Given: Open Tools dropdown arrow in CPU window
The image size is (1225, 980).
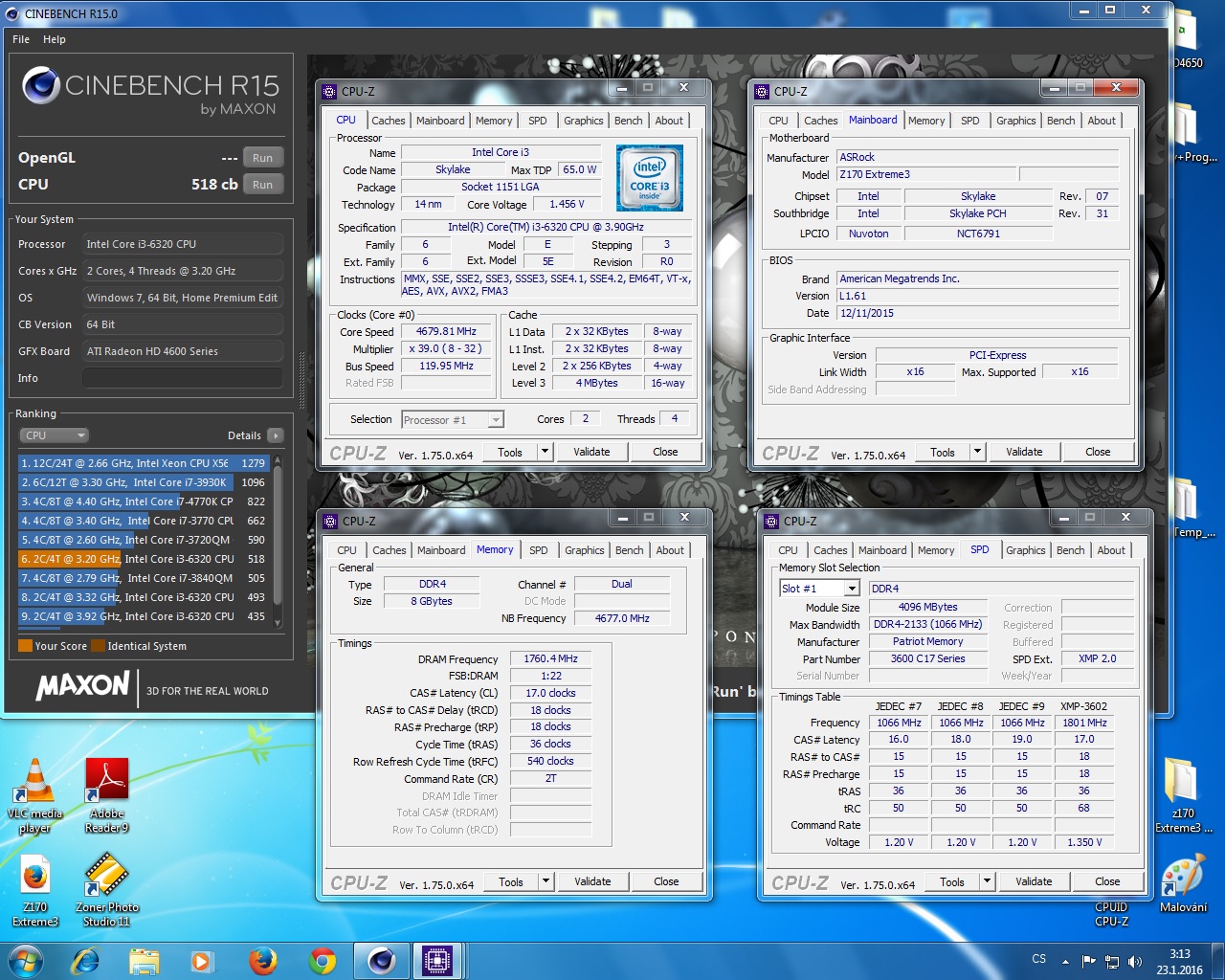Looking at the screenshot, I should pyautogui.click(x=545, y=452).
